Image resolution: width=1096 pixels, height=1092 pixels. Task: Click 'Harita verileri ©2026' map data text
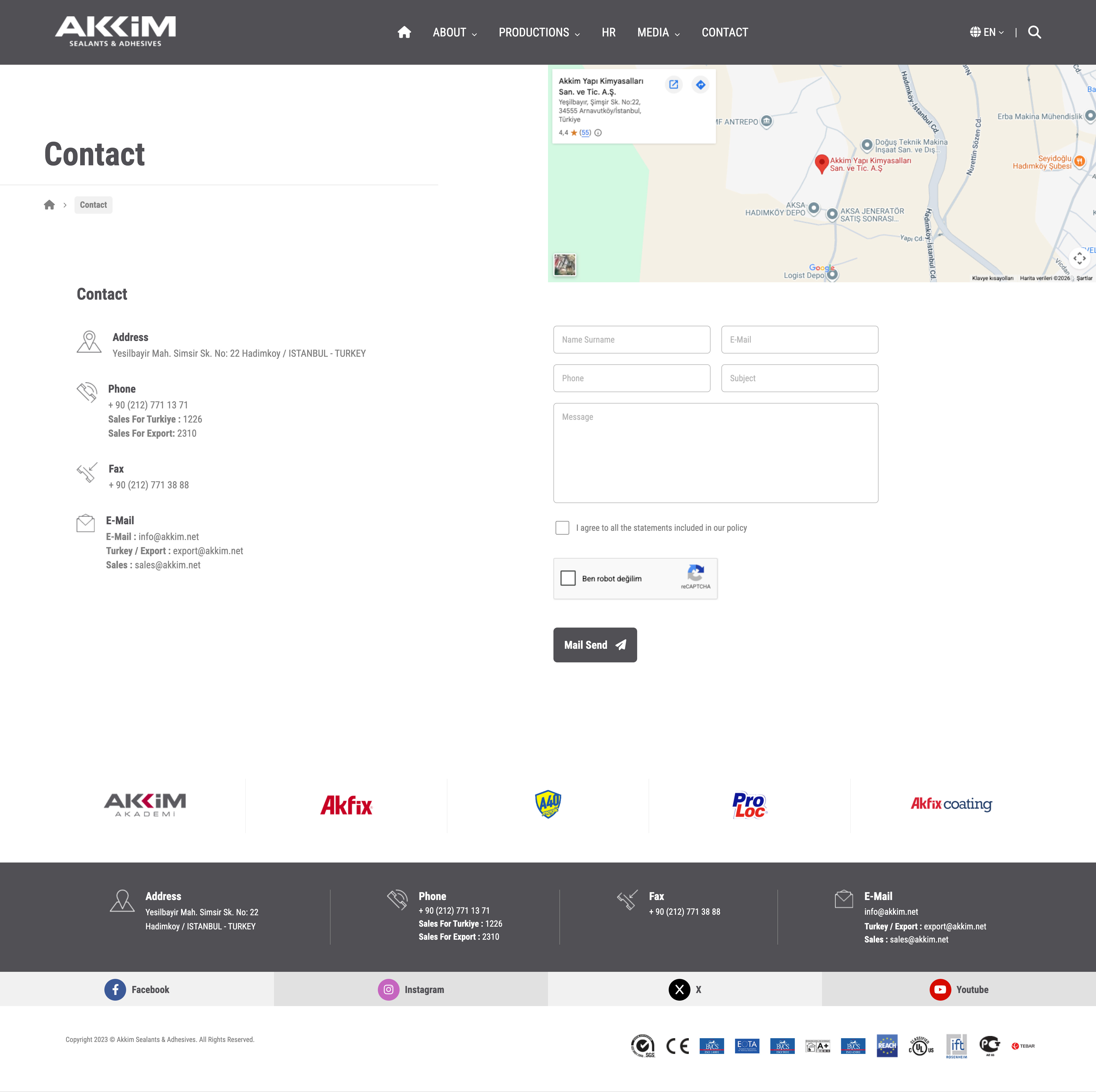[1044, 278]
